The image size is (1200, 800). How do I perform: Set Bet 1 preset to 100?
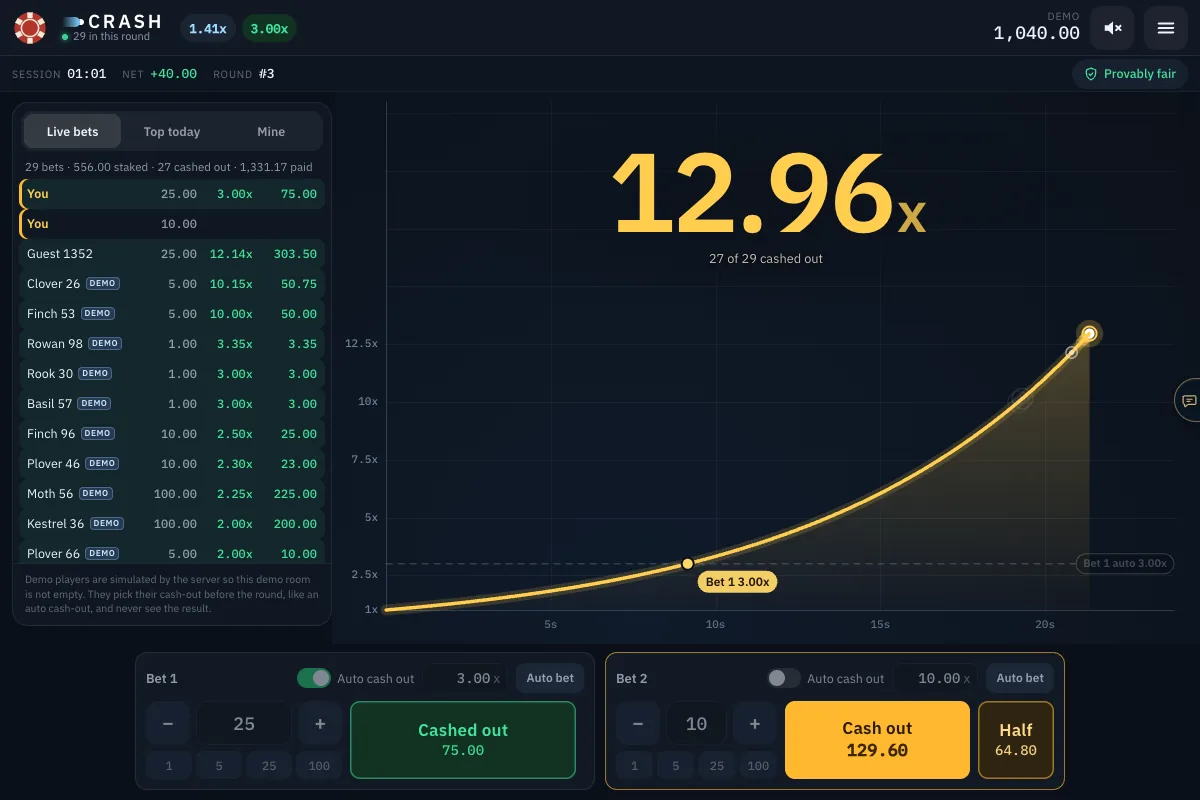[319, 766]
